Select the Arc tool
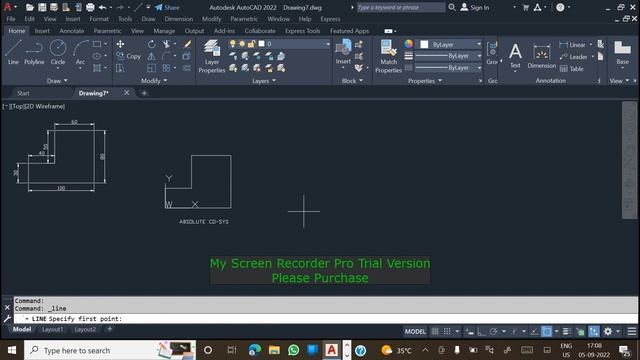 pos(80,52)
